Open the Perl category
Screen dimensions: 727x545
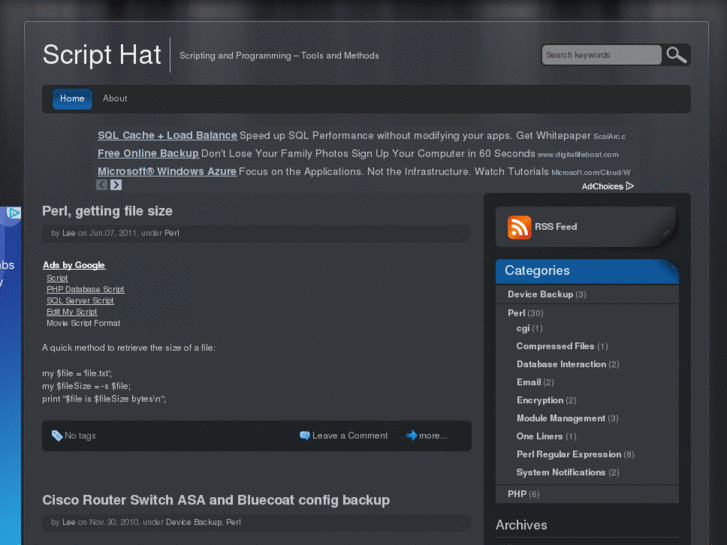(516, 313)
